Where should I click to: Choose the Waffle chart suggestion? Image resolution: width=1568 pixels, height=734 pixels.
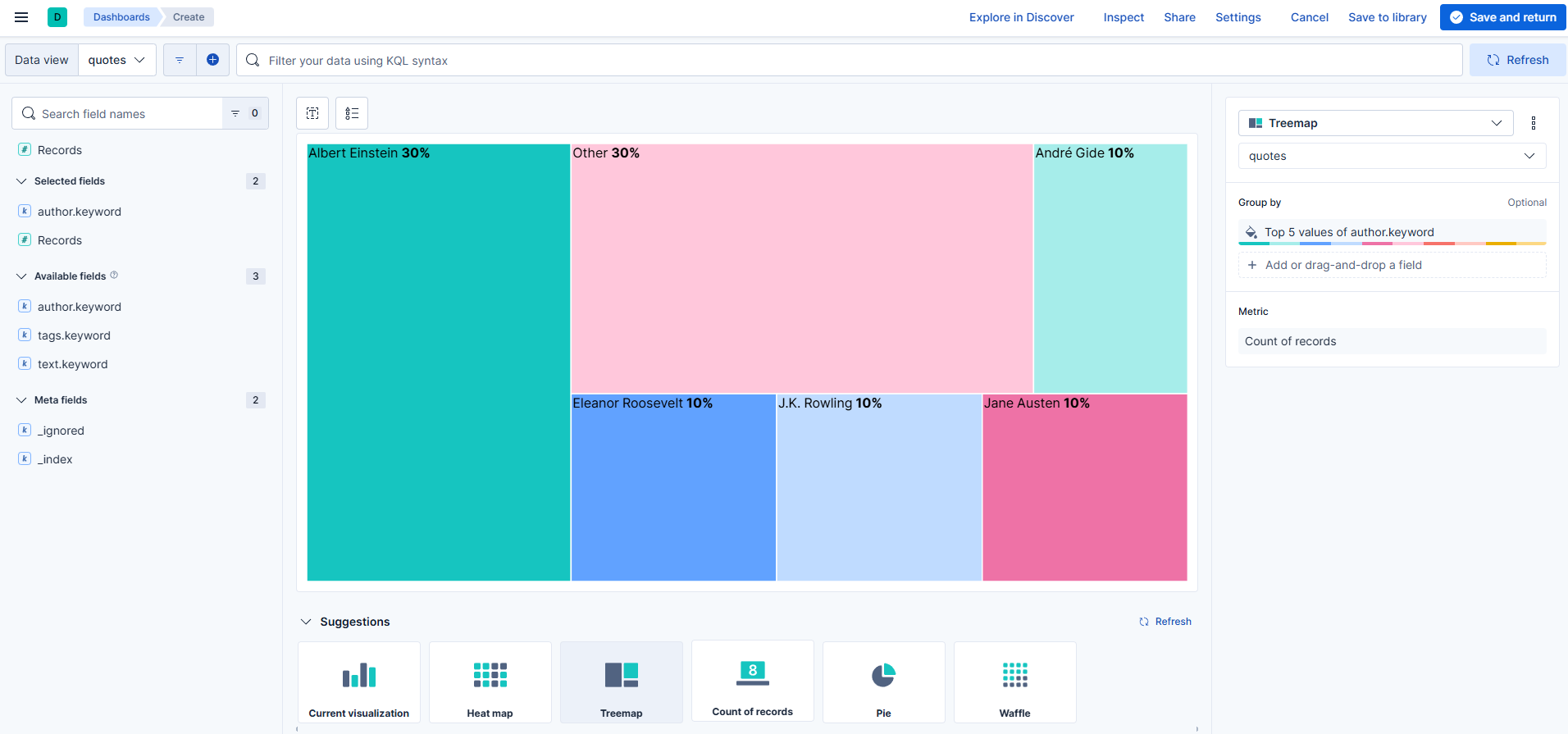(x=1015, y=682)
